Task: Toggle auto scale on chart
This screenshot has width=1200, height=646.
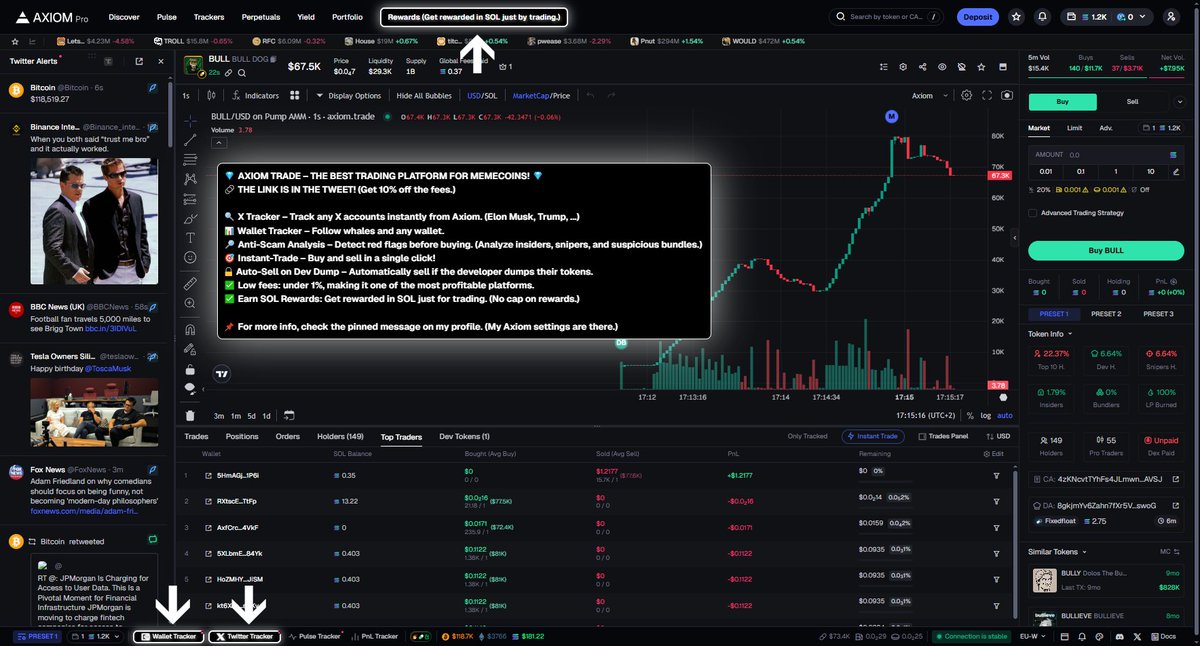Action: click(1005, 415)
